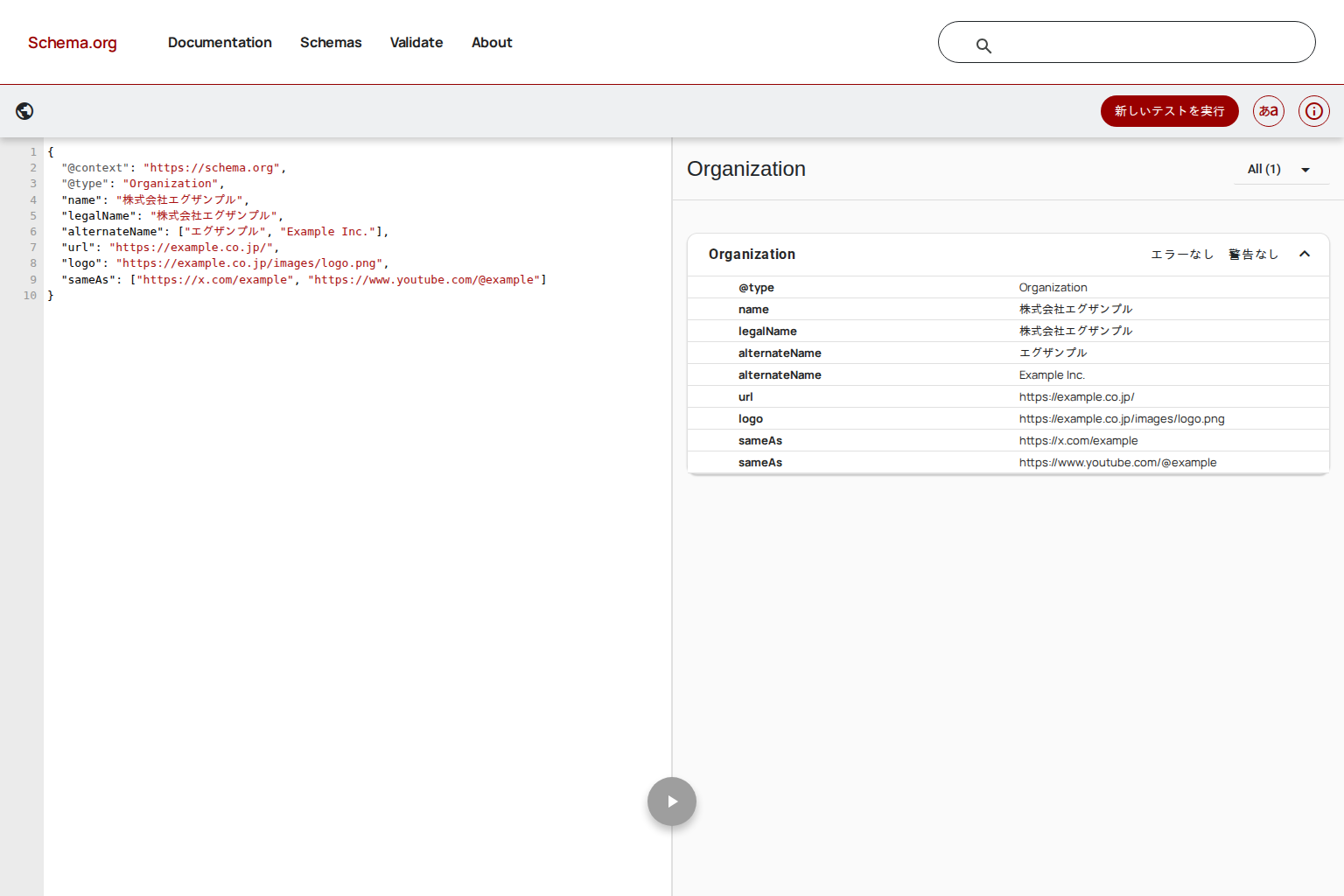Go to the Validate page
The image size is (1344, 896).
(416, 43)
